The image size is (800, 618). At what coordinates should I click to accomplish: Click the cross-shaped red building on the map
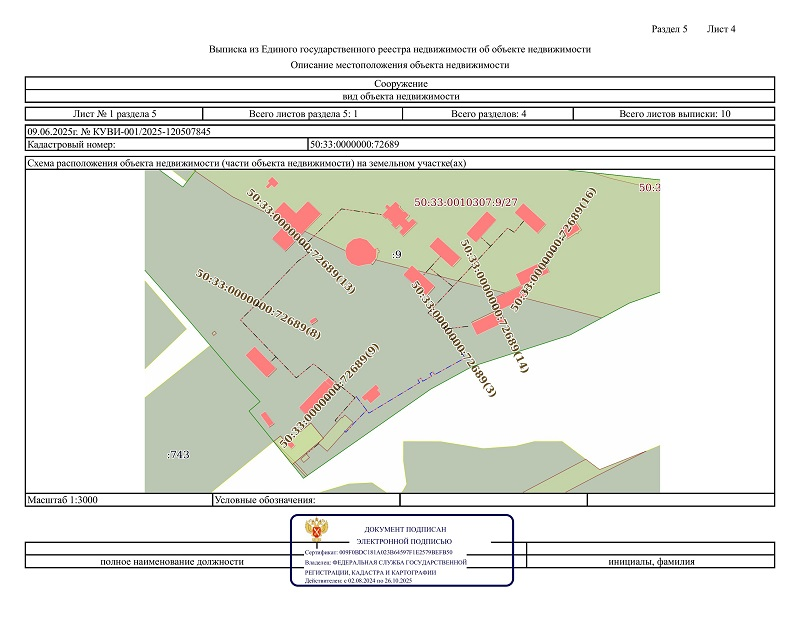click(x=396, y=215)
